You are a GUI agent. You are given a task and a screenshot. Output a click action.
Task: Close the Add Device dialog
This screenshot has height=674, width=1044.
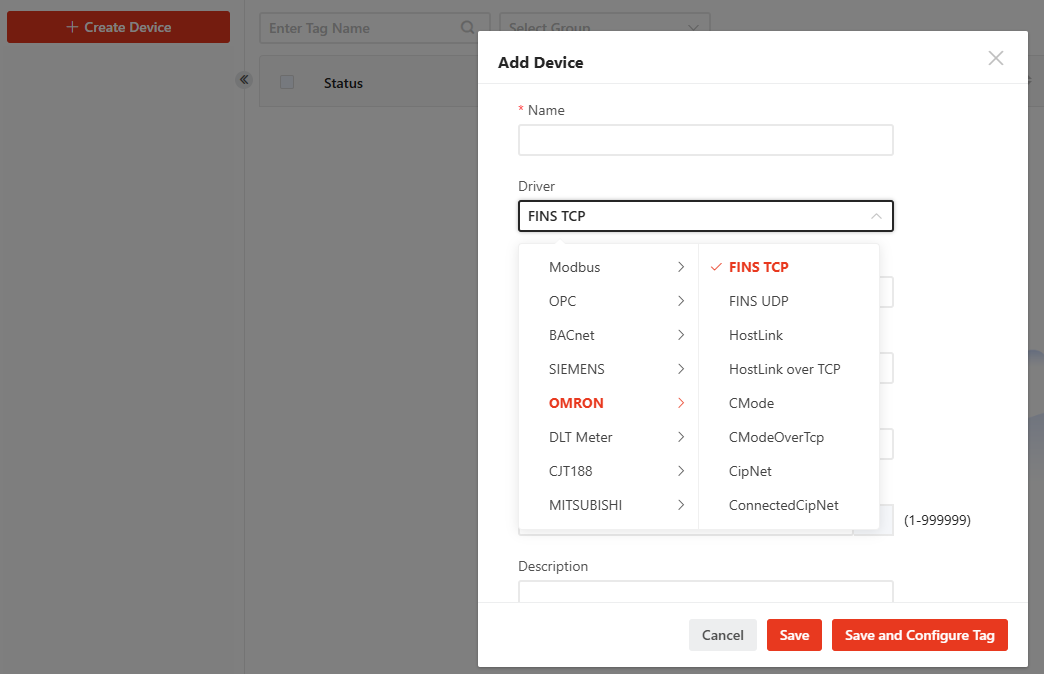[x=995, y=58]
